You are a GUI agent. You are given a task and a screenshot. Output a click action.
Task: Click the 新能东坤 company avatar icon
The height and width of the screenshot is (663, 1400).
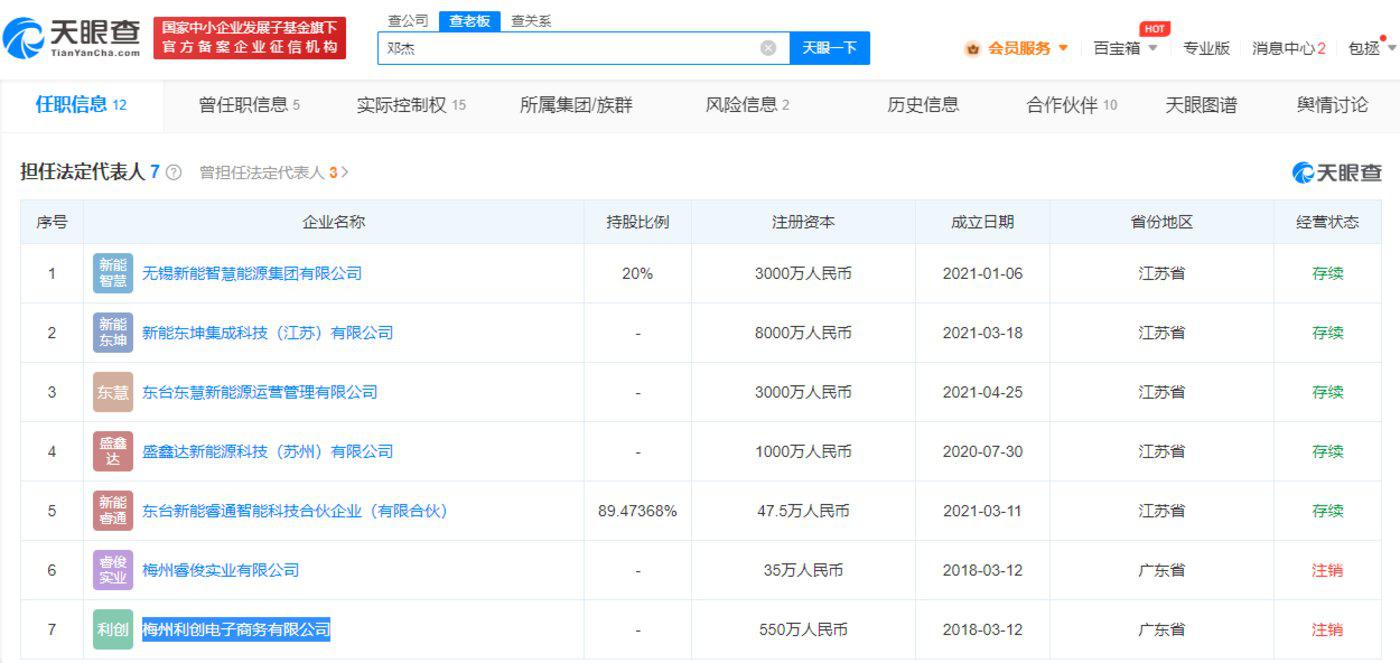click(x=112, y=332)
